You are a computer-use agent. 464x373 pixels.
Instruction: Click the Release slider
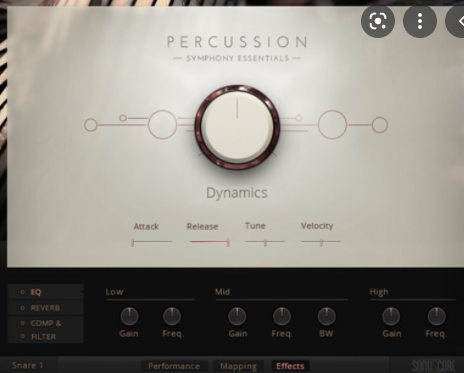[209, 242]
